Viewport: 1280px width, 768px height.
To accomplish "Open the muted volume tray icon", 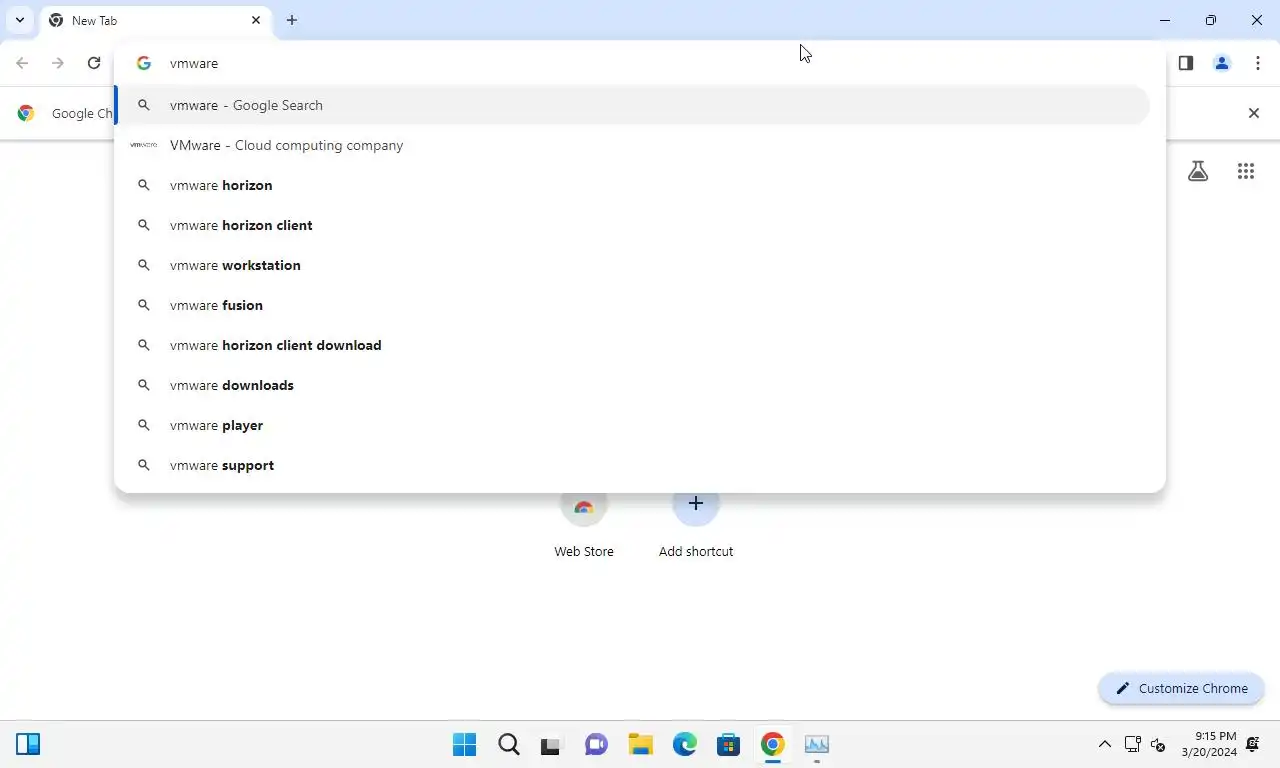I will [1158, 744].
